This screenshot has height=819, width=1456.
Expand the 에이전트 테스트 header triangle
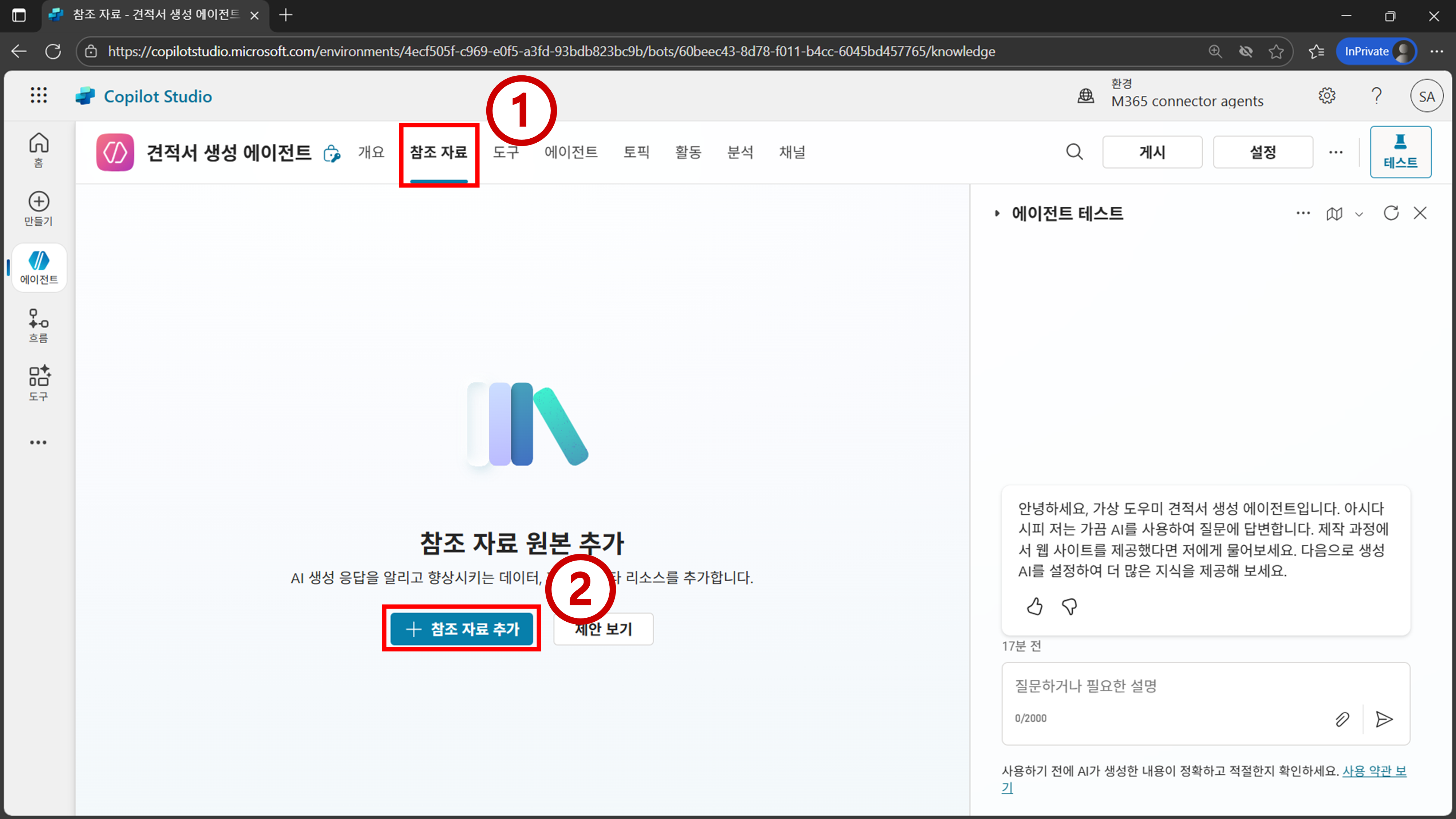[x=997, y=214]
